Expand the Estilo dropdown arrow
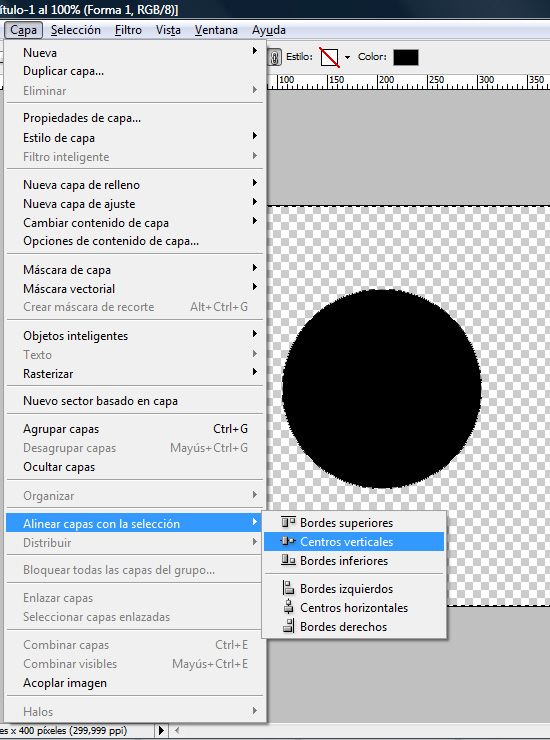Screen dimensions: 550x740 (347, 58)
